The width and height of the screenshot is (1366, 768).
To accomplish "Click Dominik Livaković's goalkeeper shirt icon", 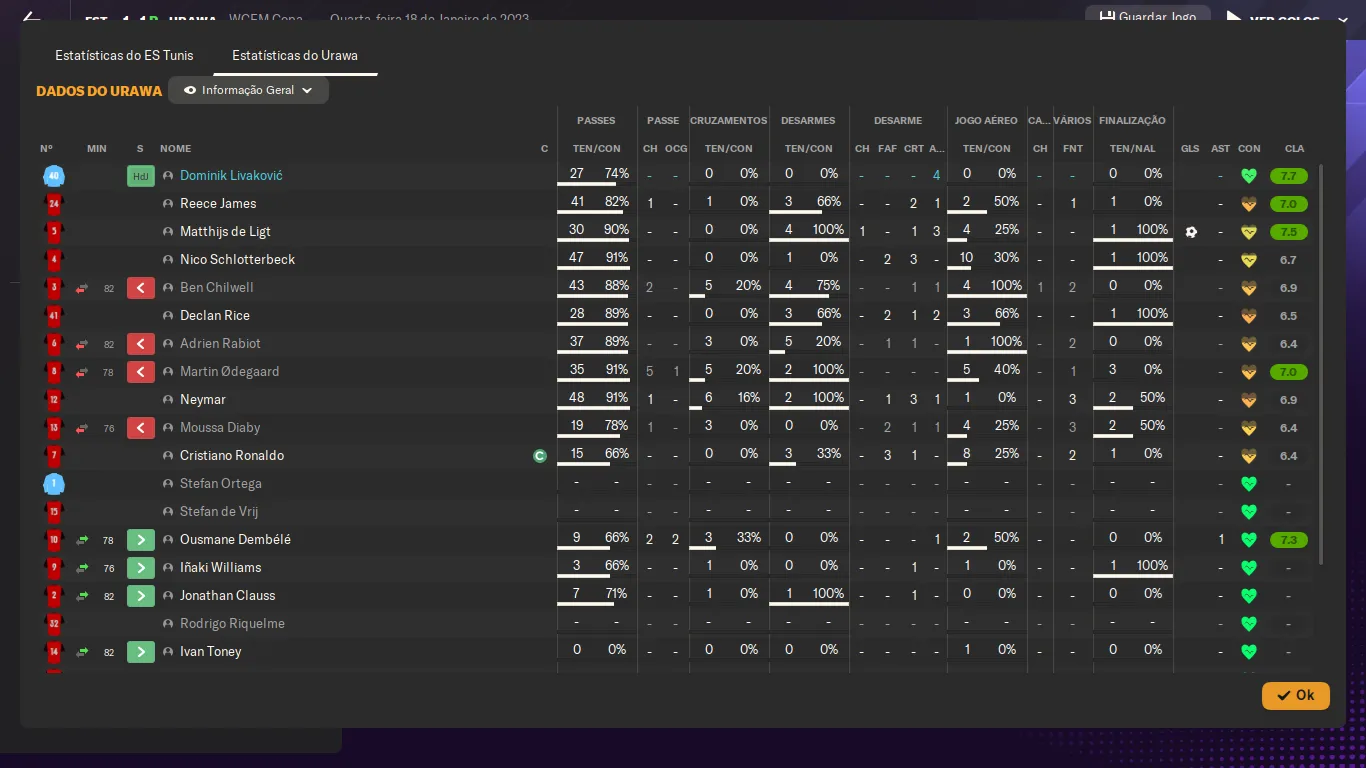I will pyautogui.click(x=54, y=176).
